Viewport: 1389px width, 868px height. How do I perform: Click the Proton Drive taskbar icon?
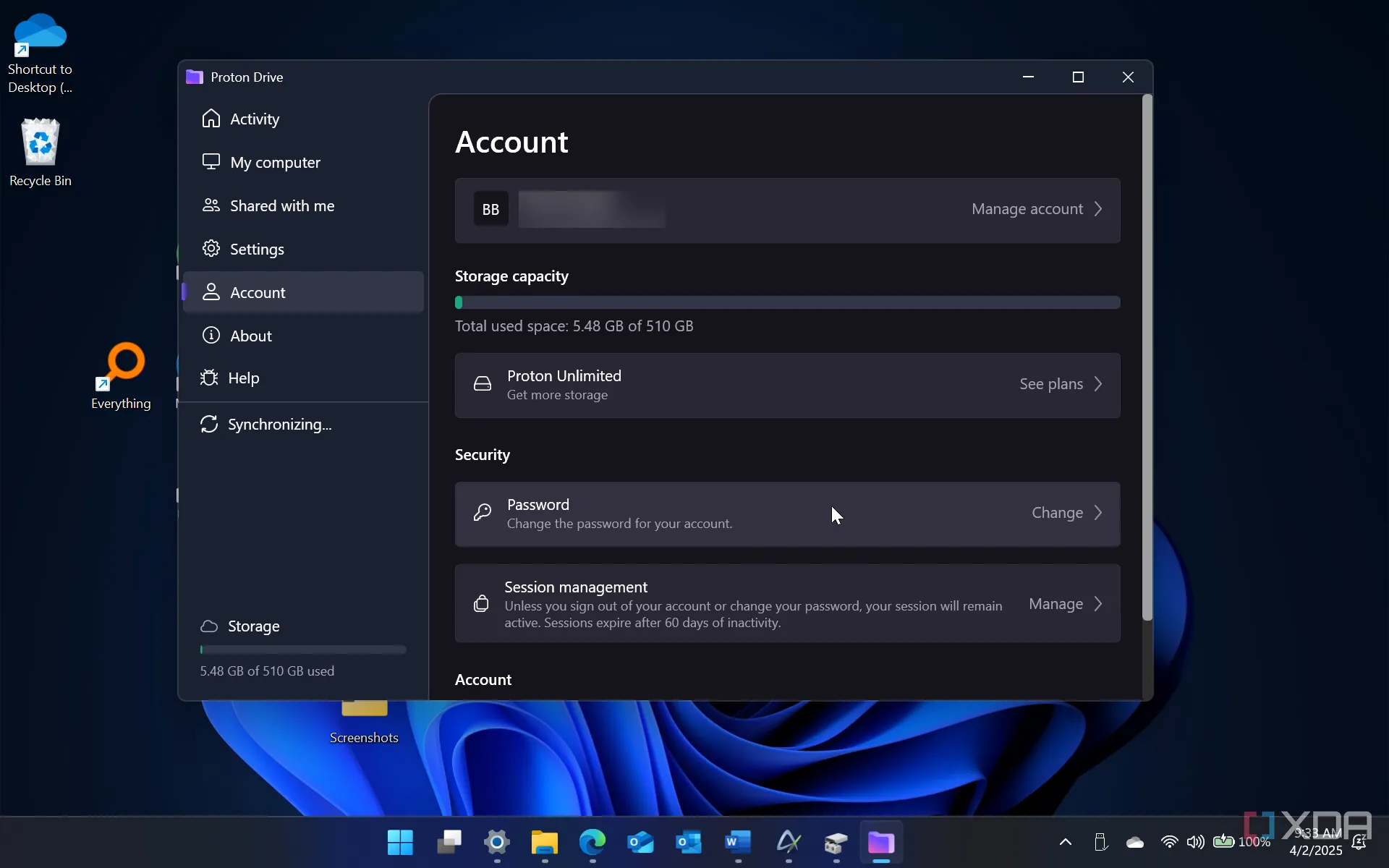(x=881, y=843)
